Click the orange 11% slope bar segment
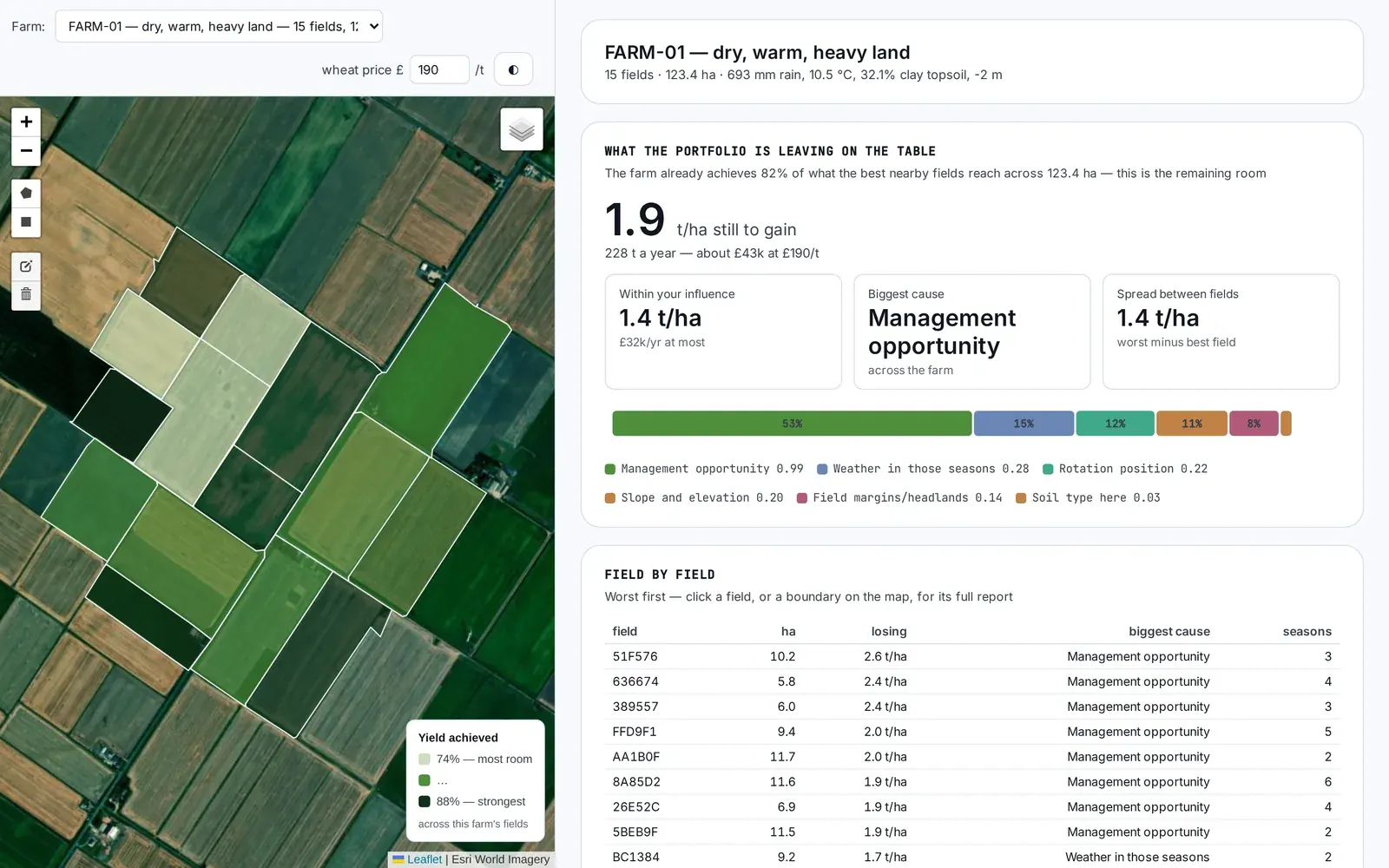 coord(1192,424)
